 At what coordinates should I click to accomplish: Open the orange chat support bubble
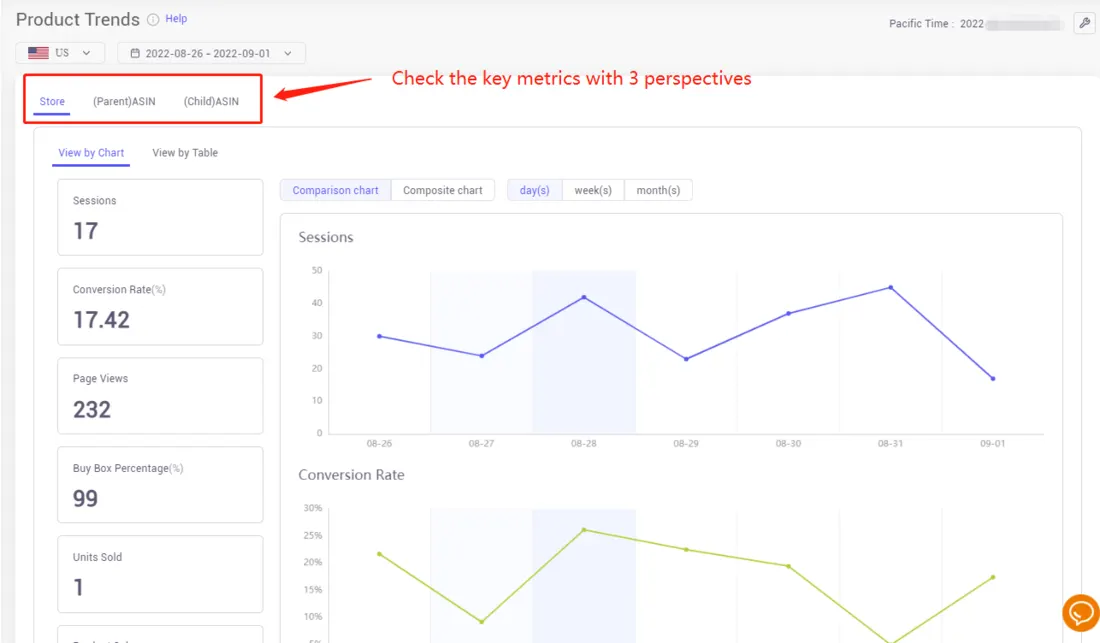(x=1080, y=612)
